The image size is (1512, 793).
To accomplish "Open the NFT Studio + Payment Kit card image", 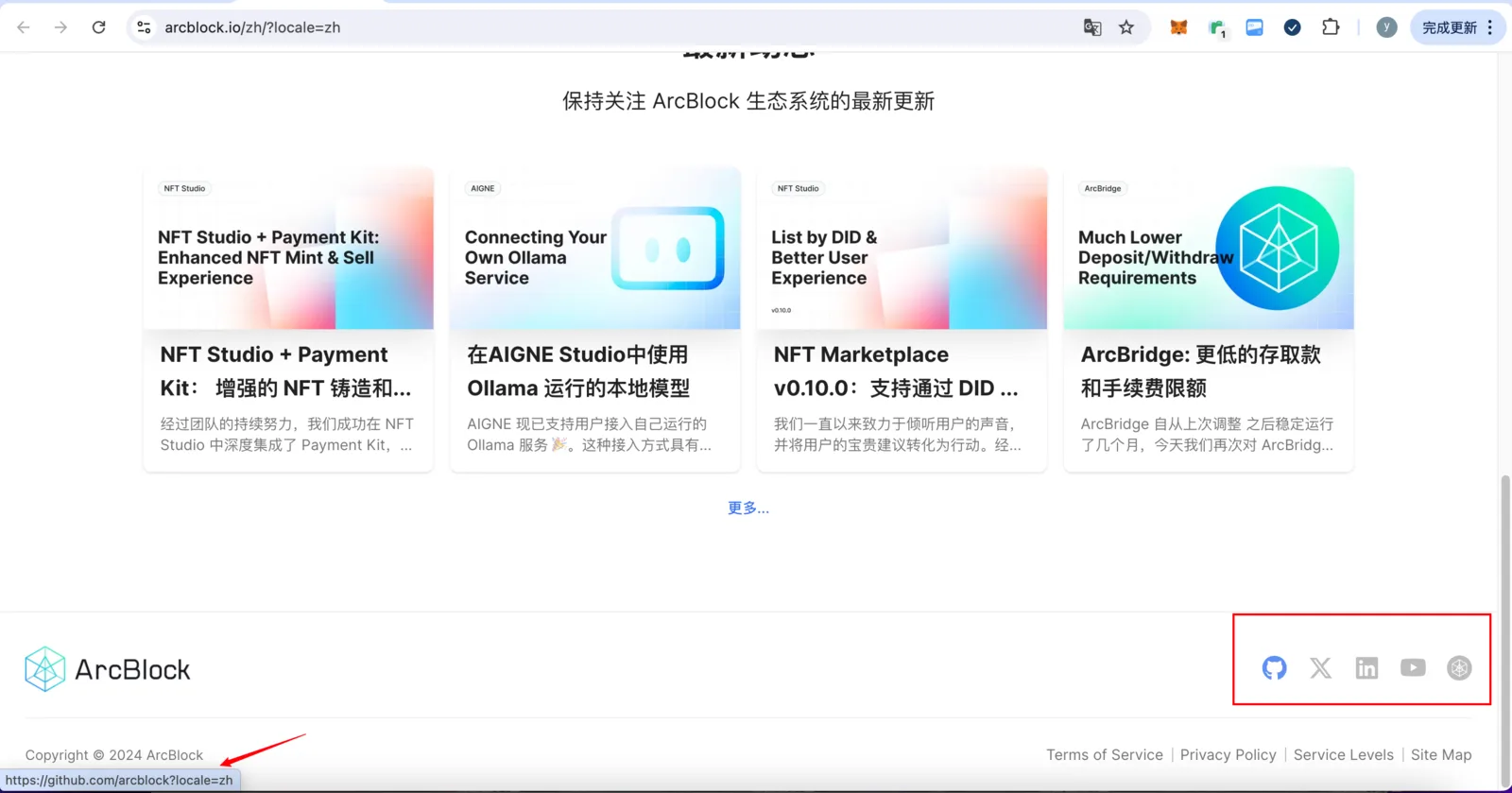I will [288, 249].
